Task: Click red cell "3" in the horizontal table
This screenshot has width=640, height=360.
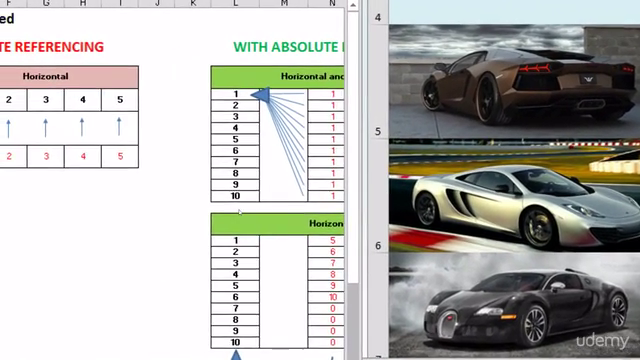Action: (x=46, y=156)
